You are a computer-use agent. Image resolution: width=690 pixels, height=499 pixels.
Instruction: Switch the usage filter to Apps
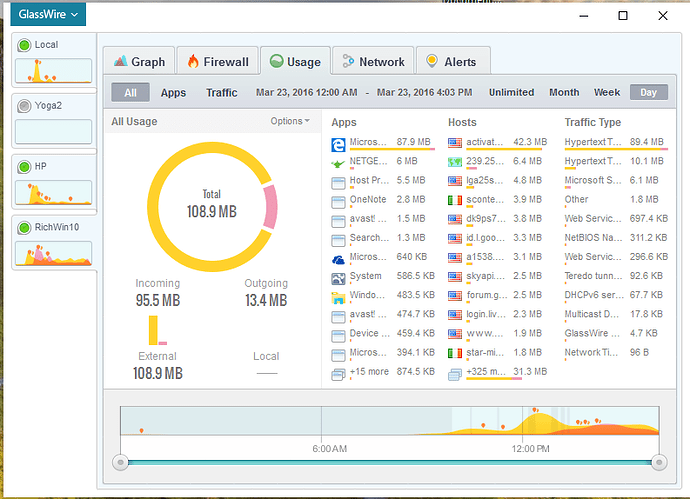click(173, 93)
